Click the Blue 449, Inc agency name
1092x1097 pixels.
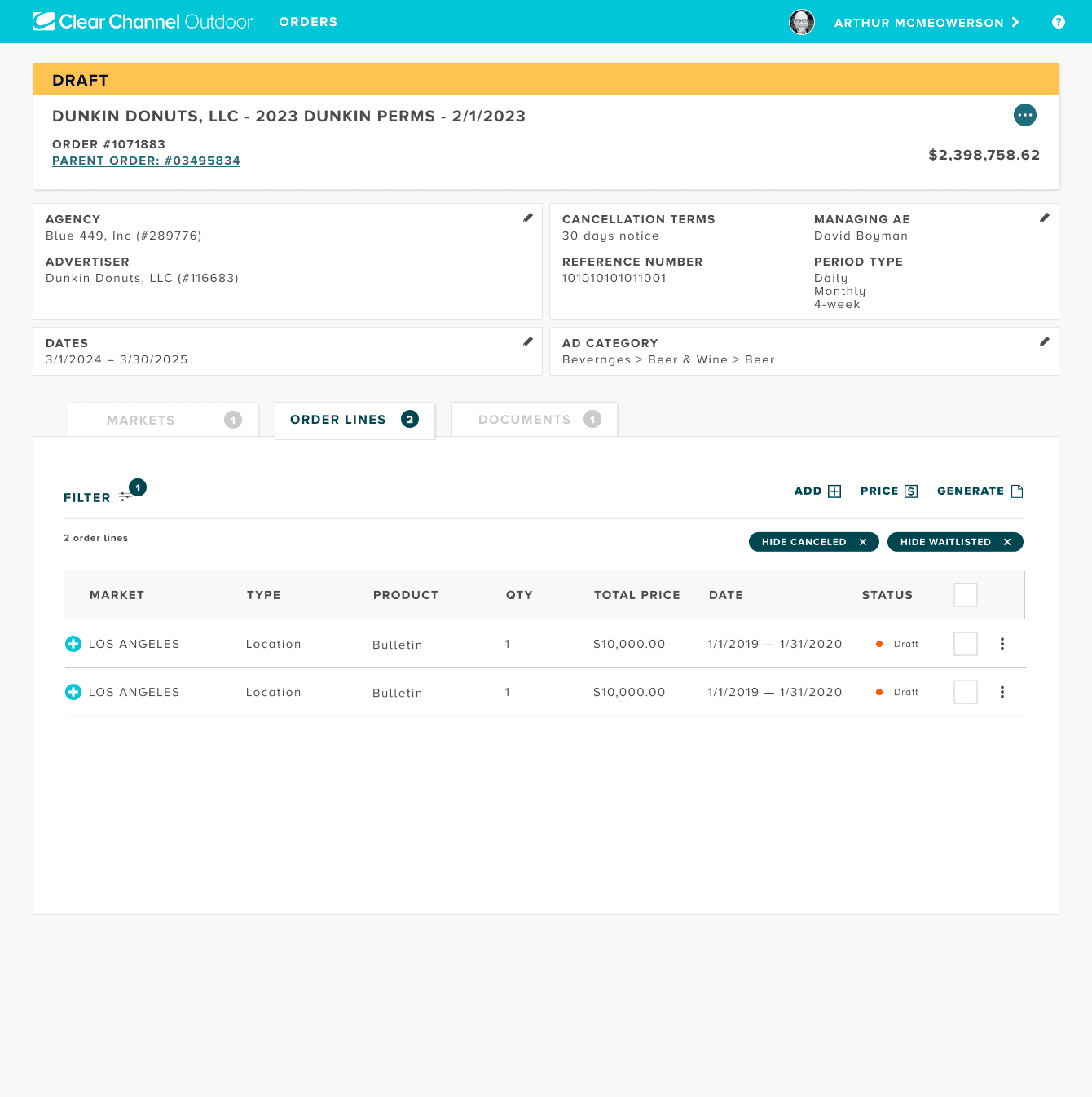point(124,236)
